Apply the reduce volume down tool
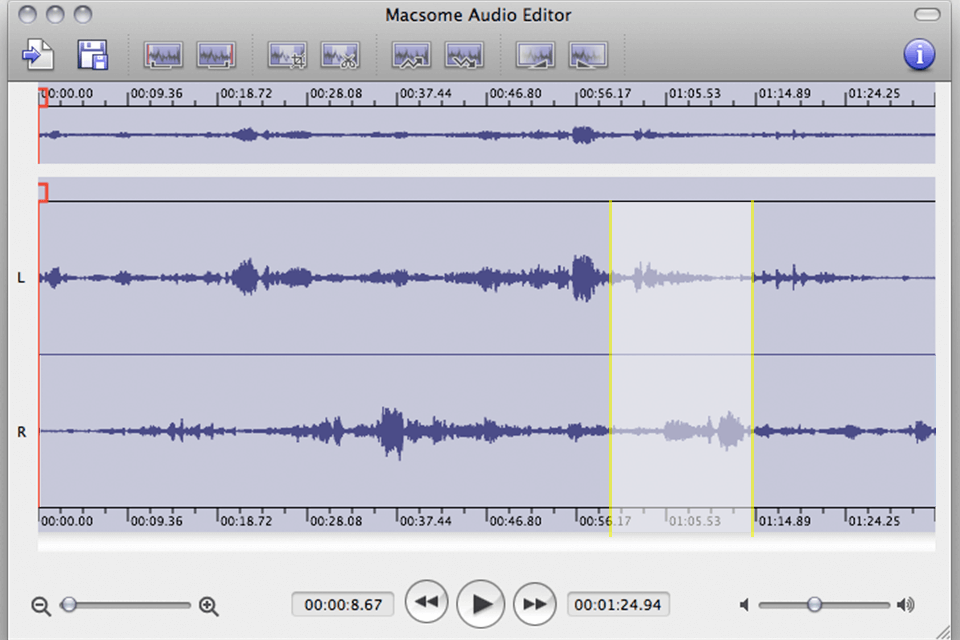The height and width of the screenshot is (640, 960). [x=464, y=55]
